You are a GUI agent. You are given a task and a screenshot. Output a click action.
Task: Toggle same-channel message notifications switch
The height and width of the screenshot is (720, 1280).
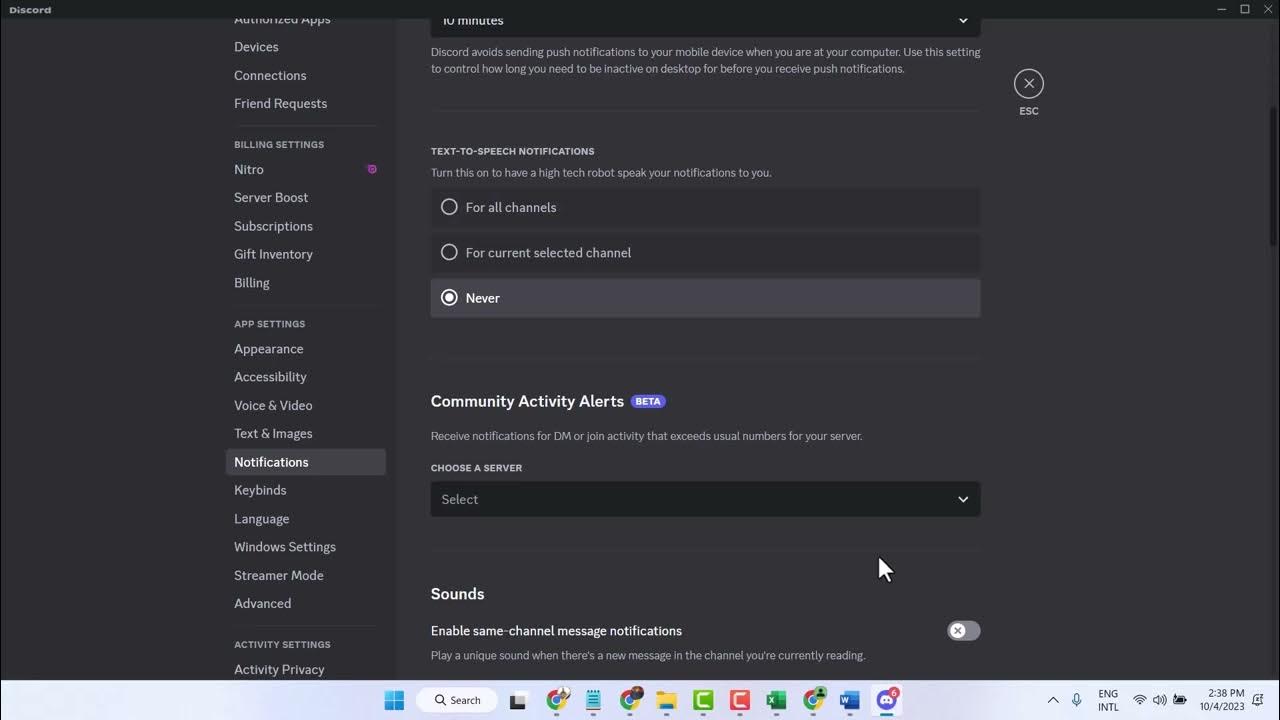[964, 631]
